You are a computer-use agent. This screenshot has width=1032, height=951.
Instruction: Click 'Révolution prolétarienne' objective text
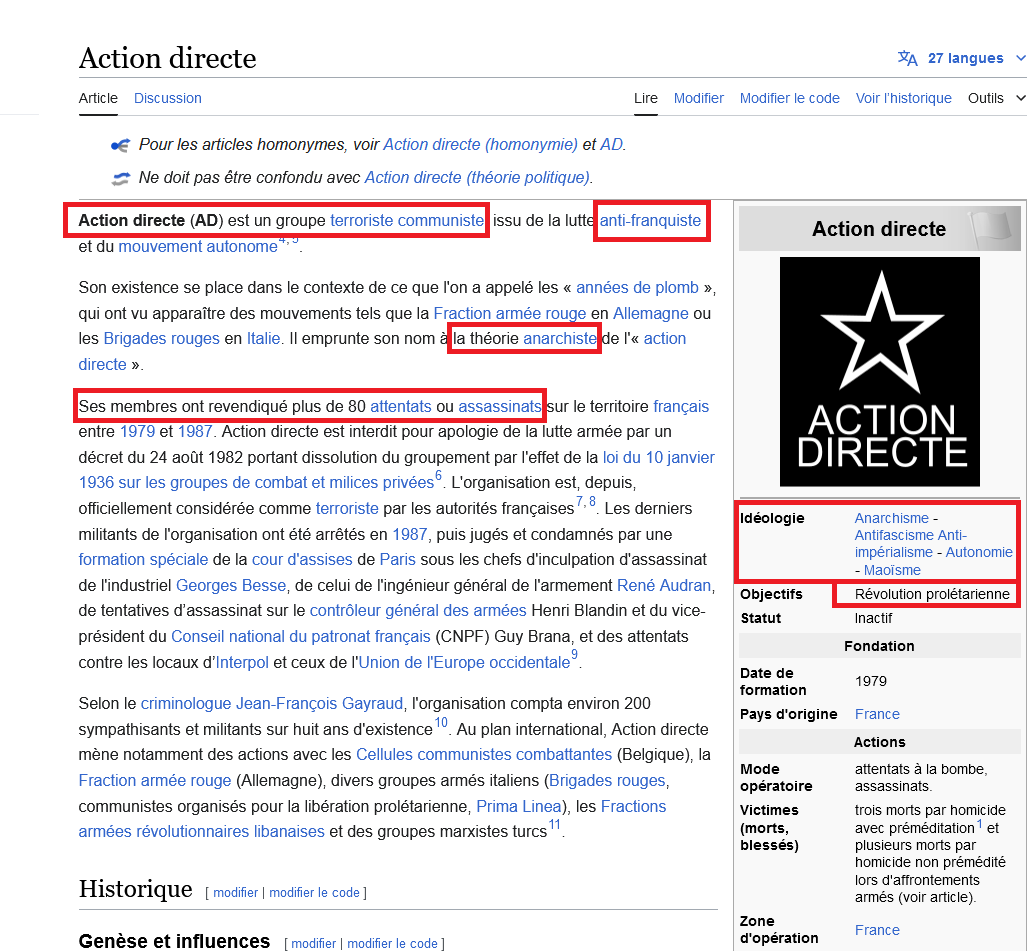click(x=932, y=594)
